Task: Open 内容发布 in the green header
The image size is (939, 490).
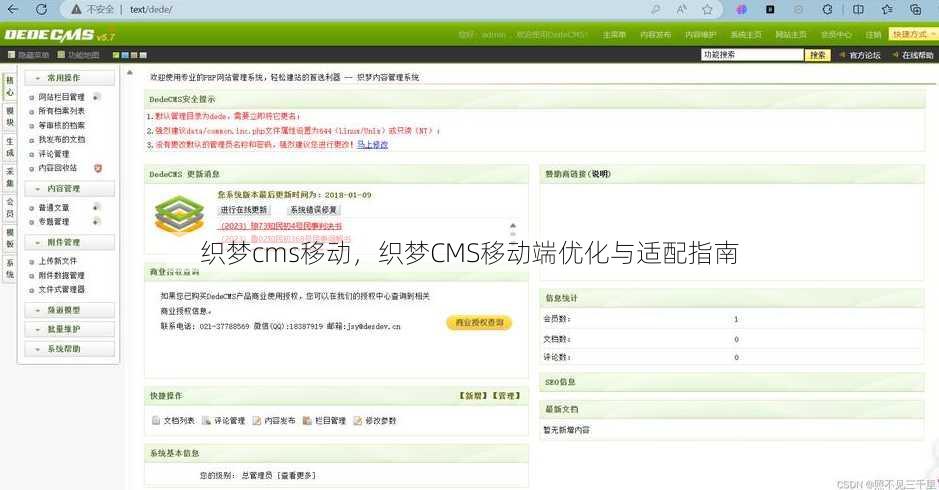Action: (655, 35)
